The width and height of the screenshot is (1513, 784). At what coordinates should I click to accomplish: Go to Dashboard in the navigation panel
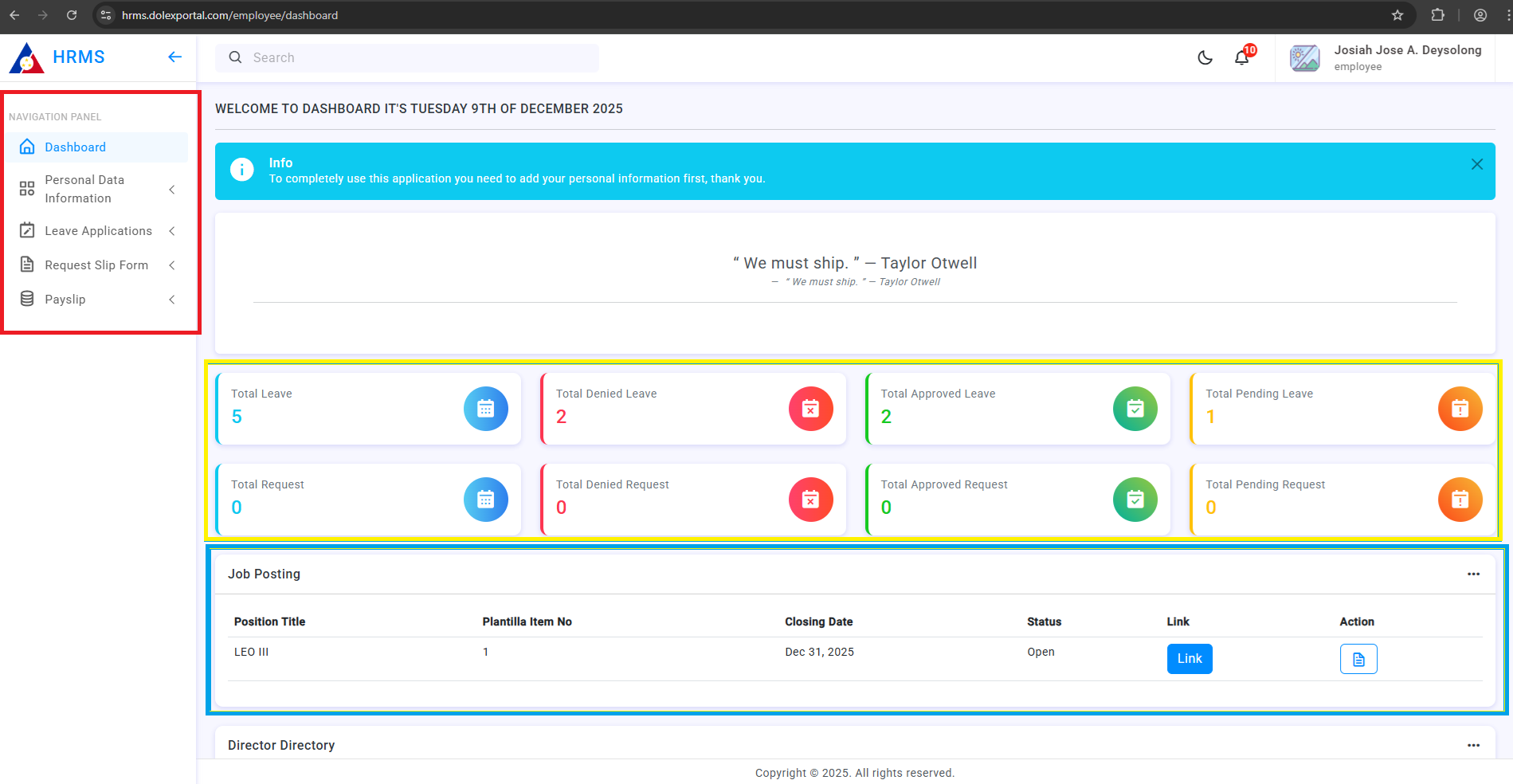[x=75, y=147]
